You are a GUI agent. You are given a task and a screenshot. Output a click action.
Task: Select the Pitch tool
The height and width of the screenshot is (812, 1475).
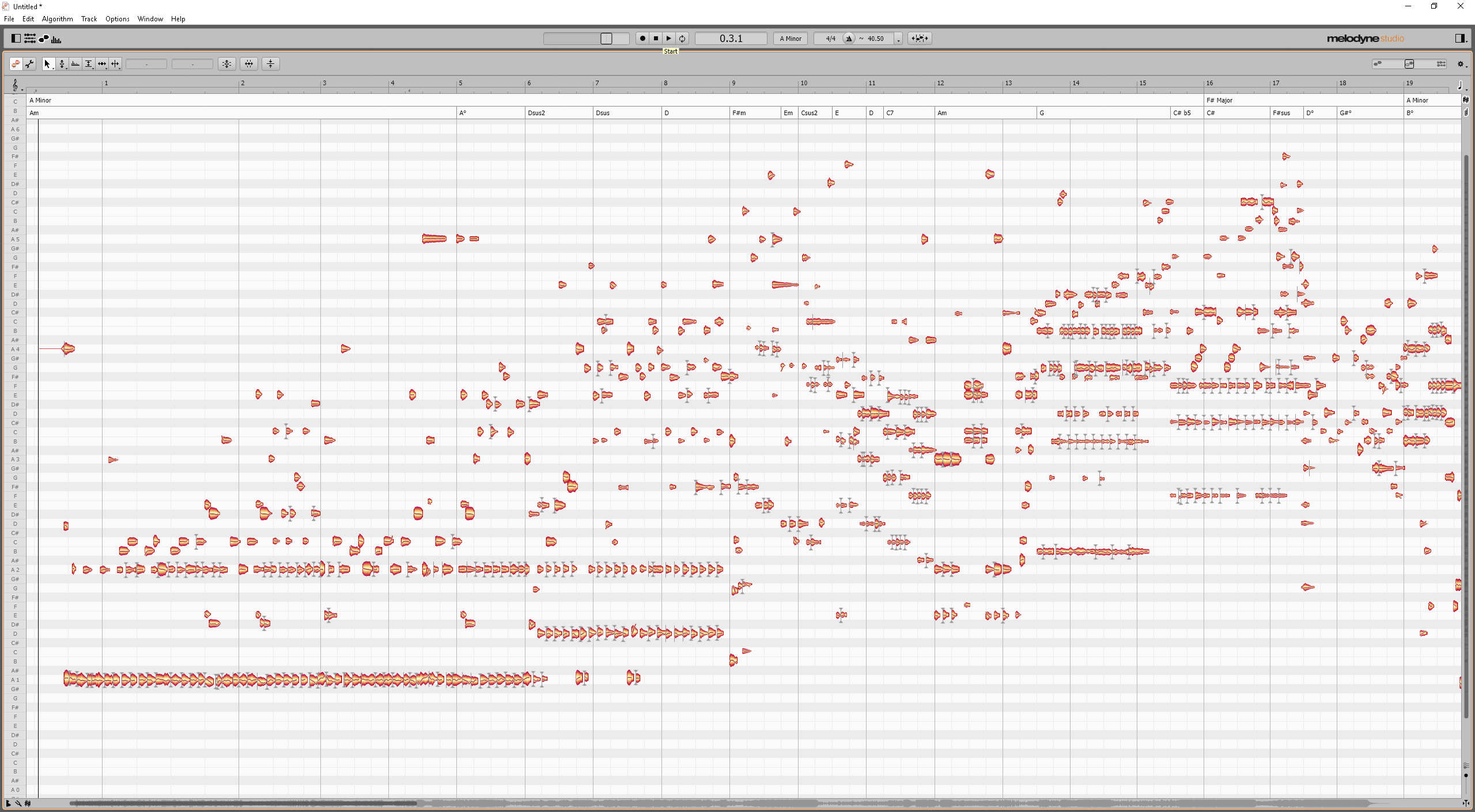[62, 64]
